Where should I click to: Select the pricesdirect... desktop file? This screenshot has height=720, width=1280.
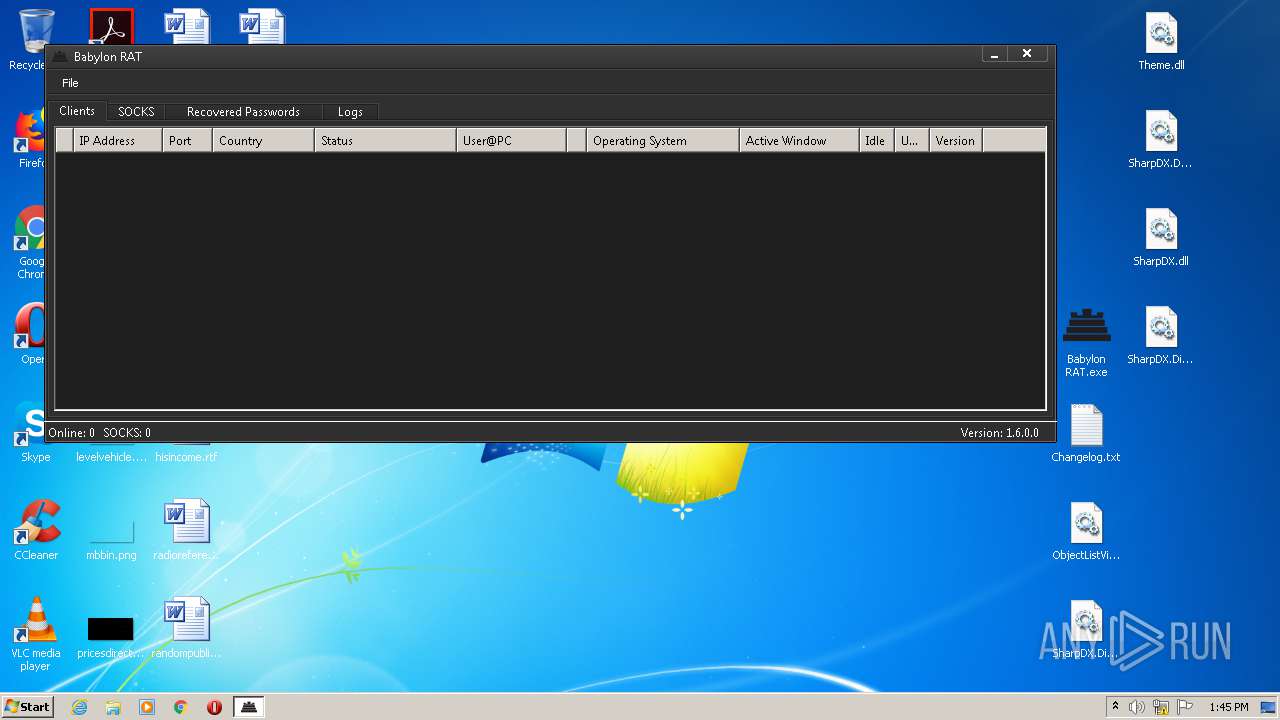pos(111,638)
